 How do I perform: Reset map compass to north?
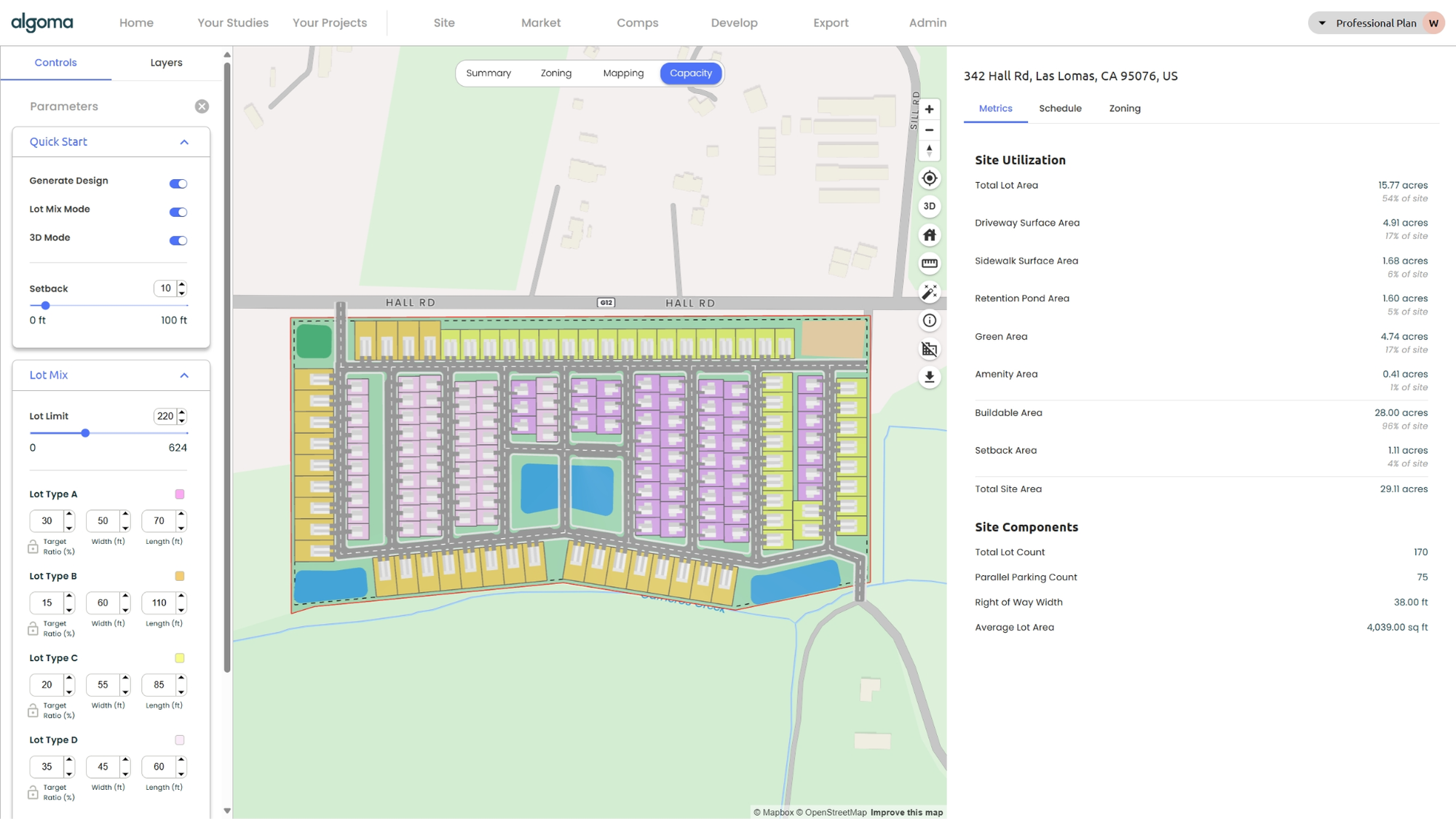(929, 150)
